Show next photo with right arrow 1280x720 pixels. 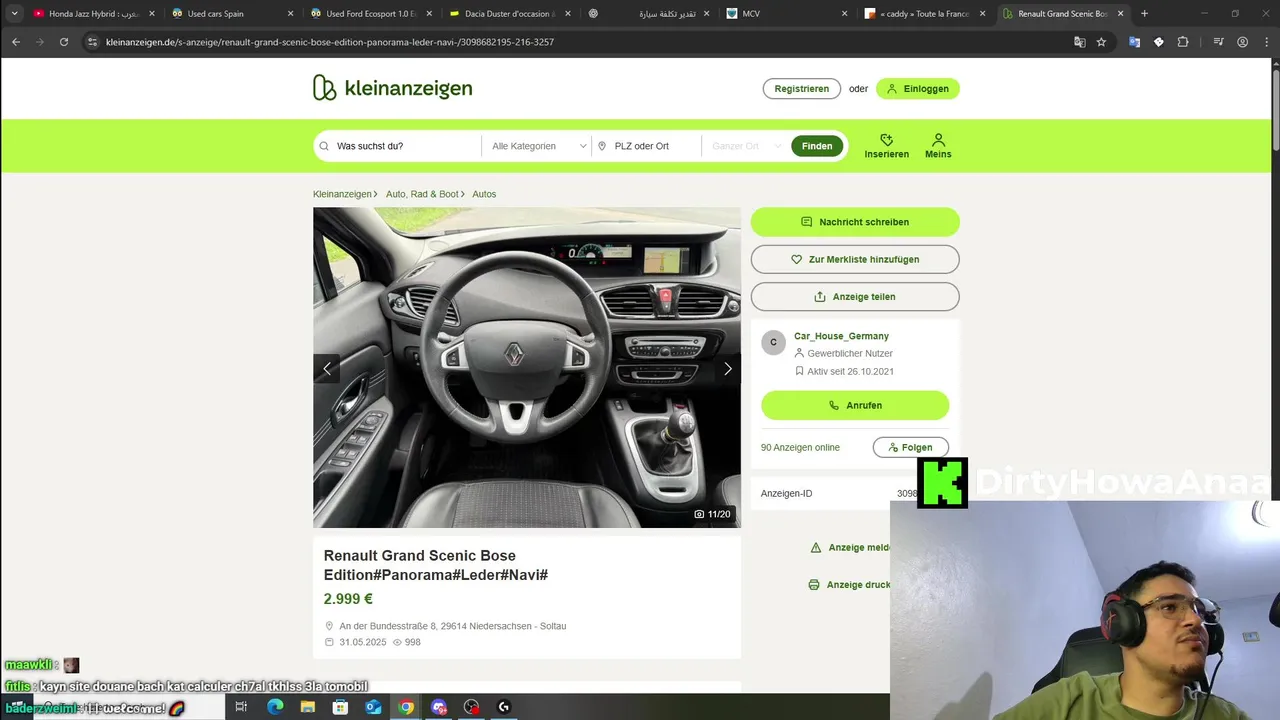click(x=727, y=369)
